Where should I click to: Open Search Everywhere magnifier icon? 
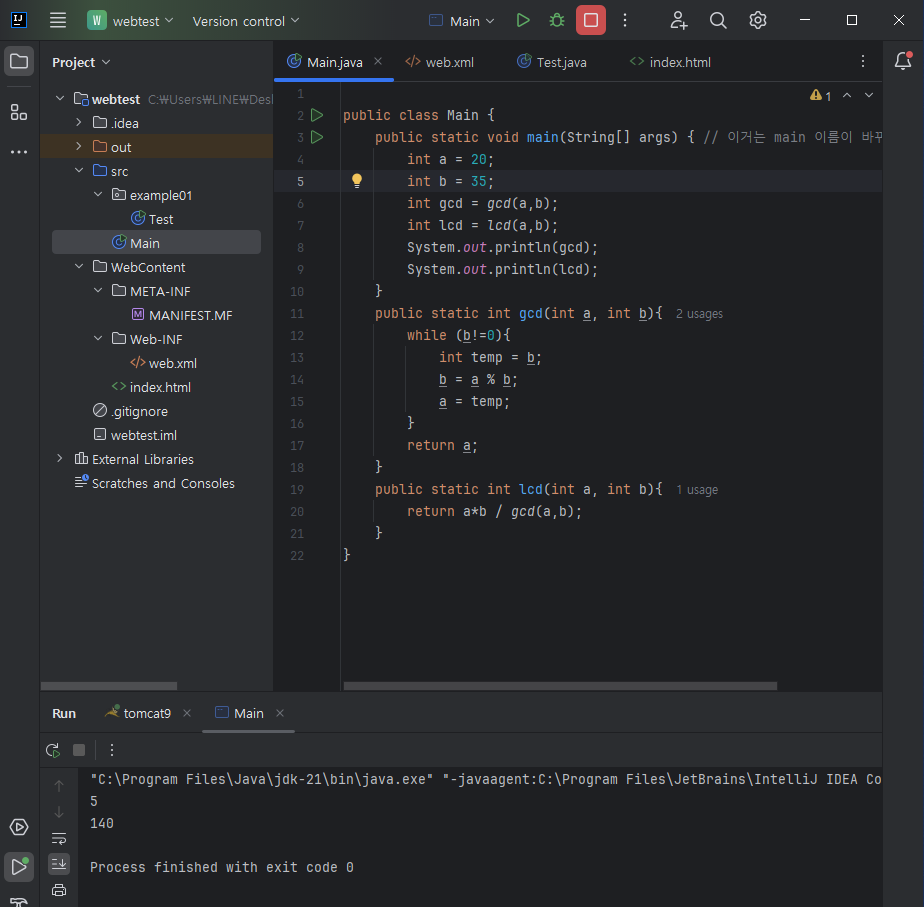point(718,21)
